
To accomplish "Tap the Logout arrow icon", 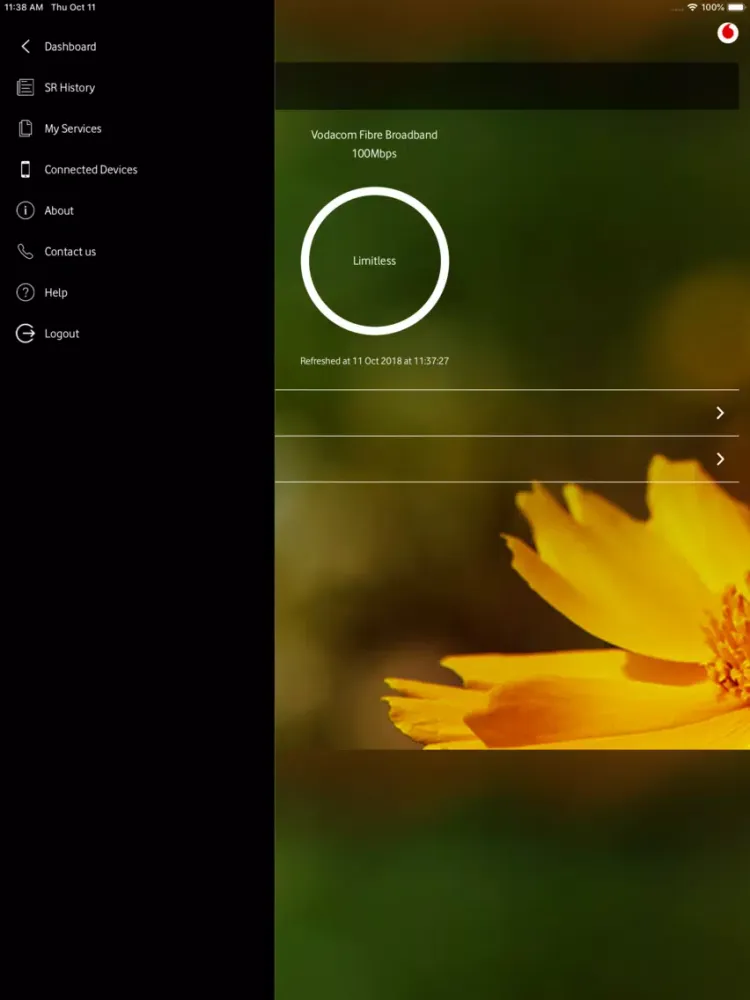I will [x=26, y=334].
